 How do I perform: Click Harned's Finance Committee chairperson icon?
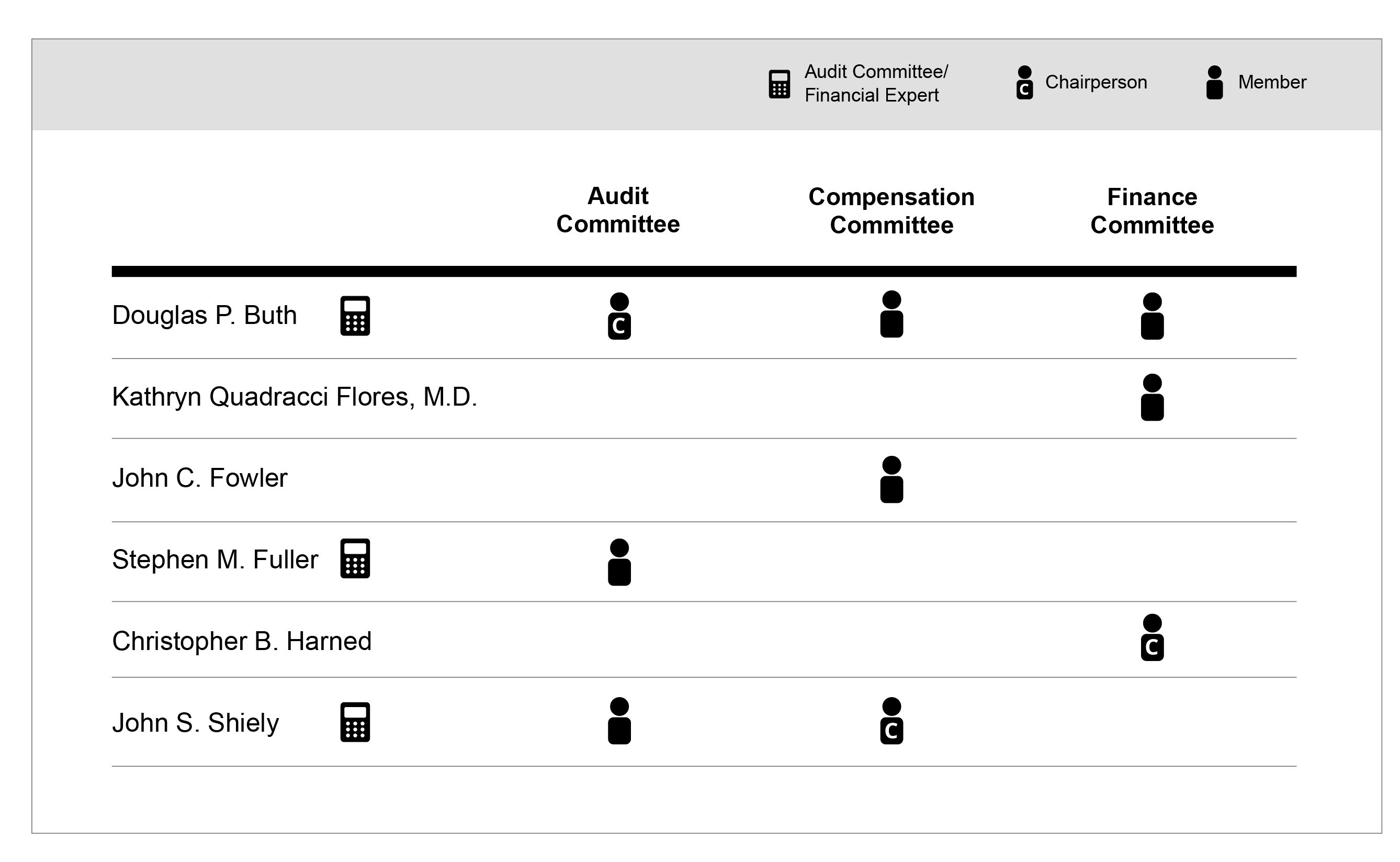point(1152,637)
